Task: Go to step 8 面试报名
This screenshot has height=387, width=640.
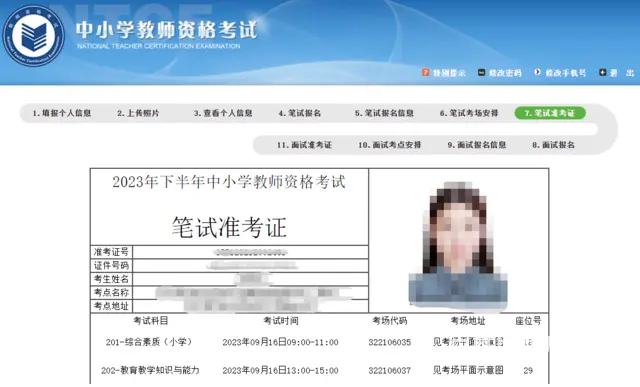Action: 553,145
